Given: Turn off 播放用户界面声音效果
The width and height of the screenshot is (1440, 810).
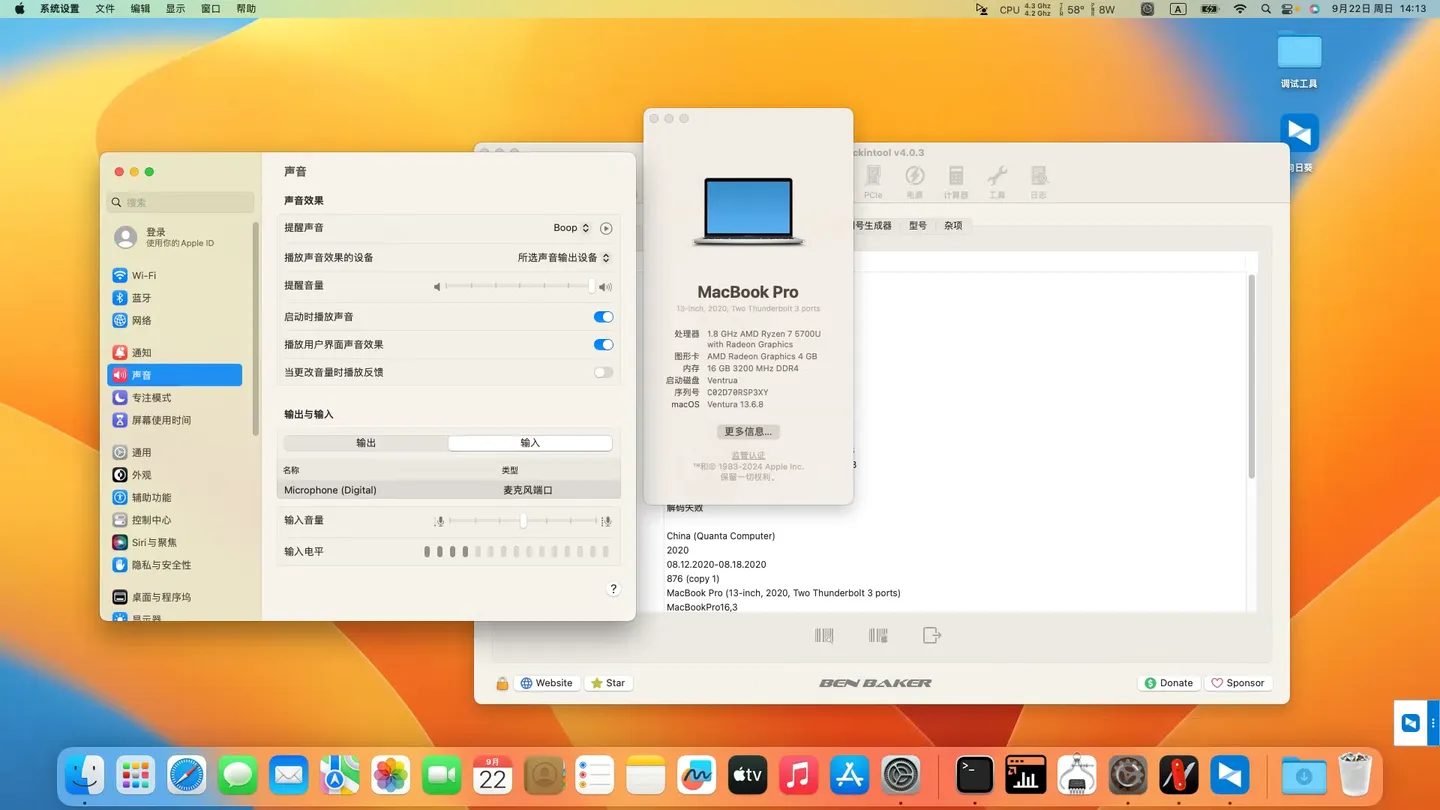Looking at the screenshot, I should (x=603, y=344).
